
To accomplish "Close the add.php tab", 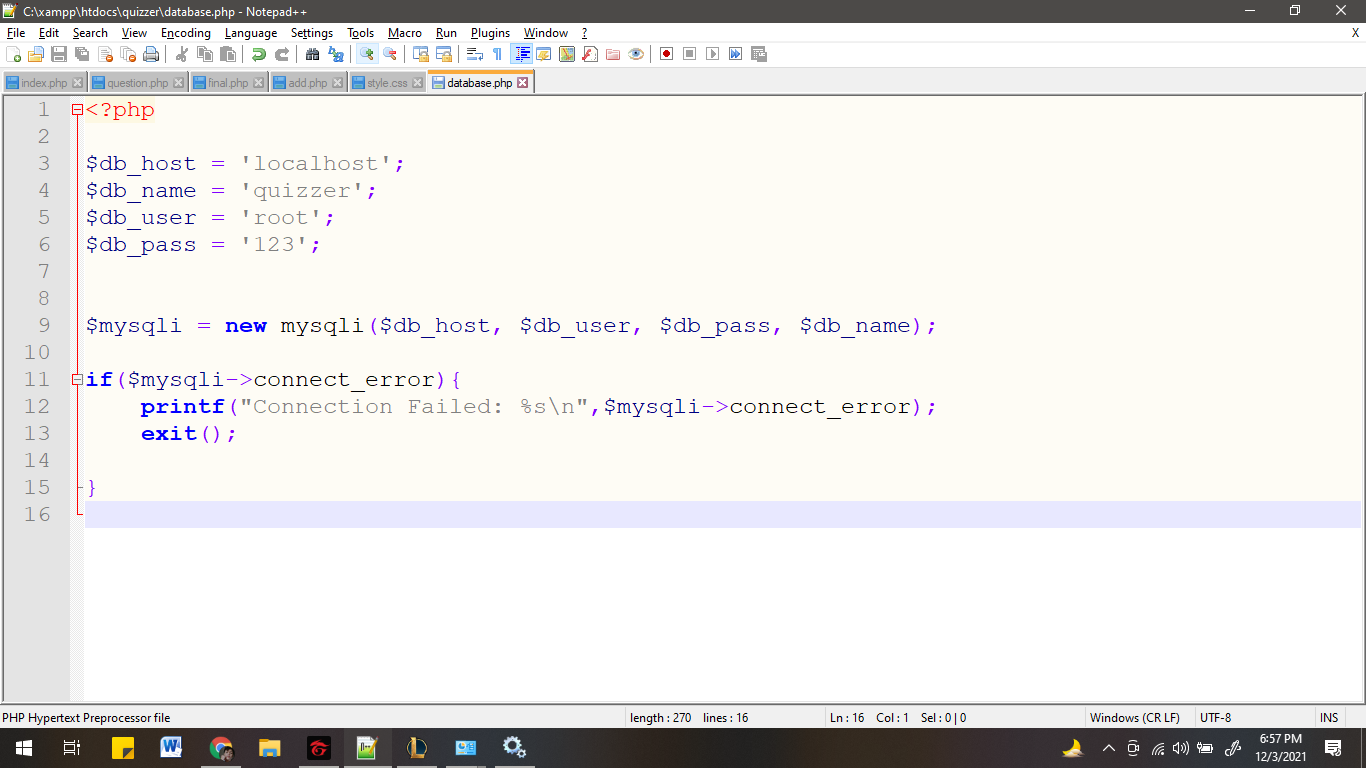I will tap(338, 83).
